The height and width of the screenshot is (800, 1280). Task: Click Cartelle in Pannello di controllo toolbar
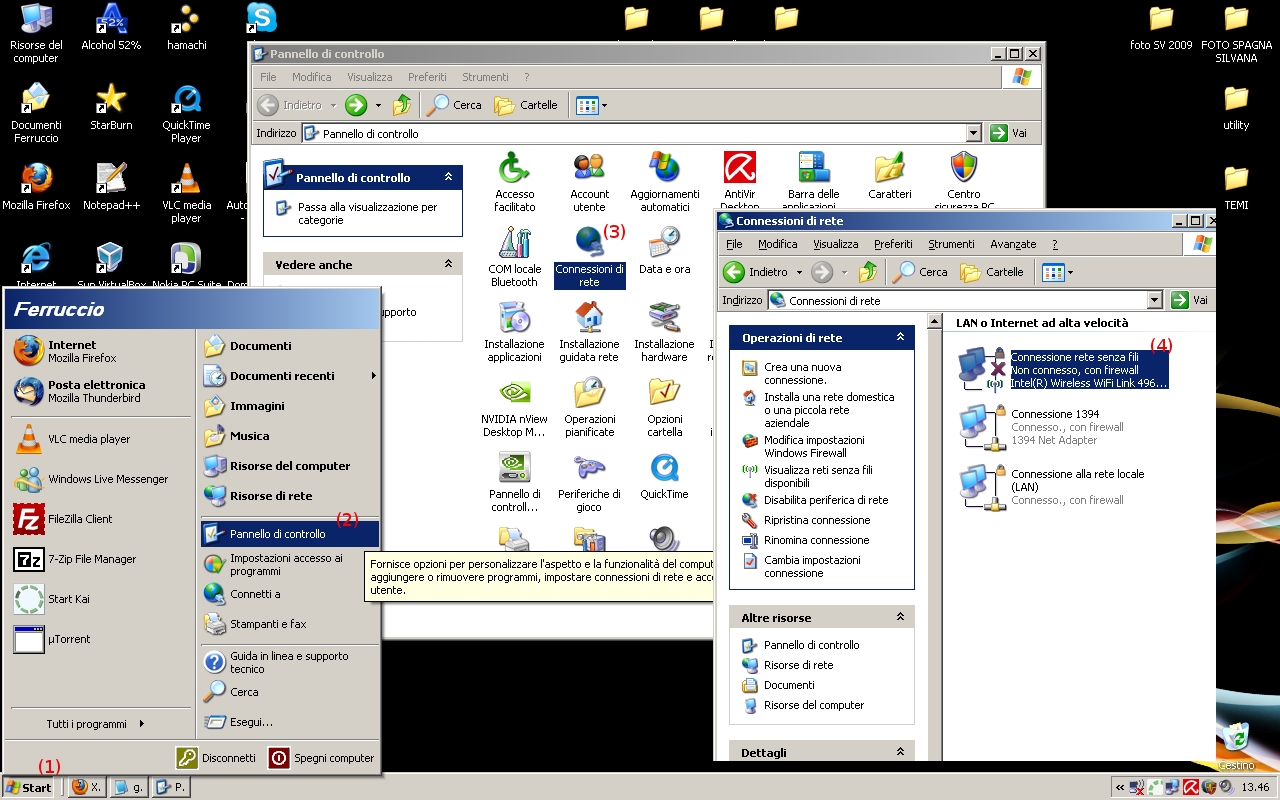526,105
